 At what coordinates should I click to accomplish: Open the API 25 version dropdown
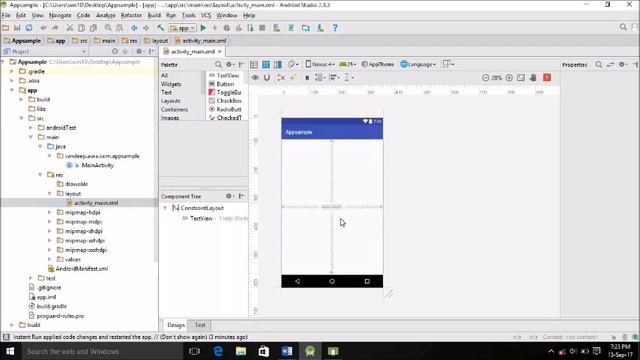pyautogui.click(x=348, y=64)
